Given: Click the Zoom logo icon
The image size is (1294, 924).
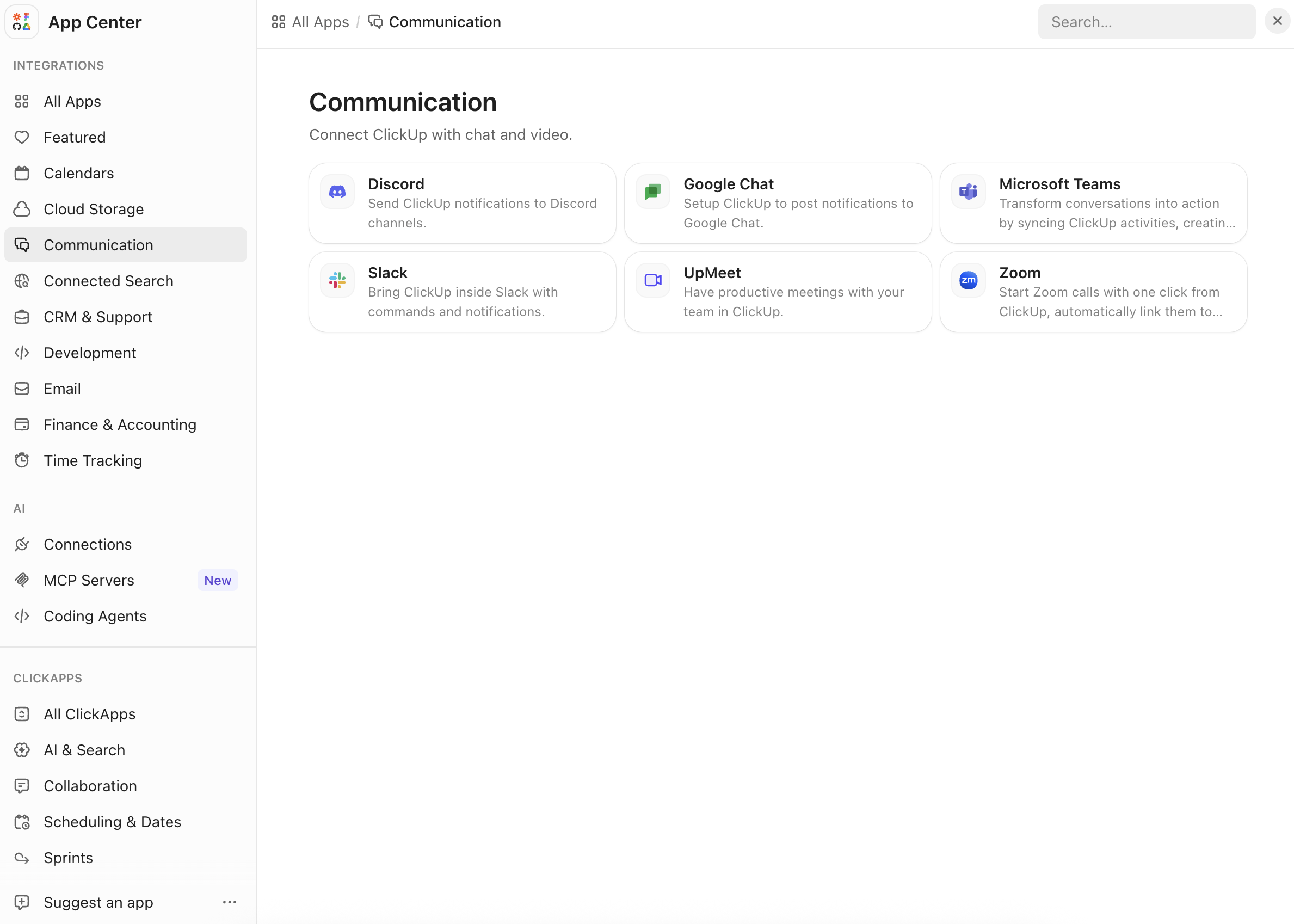Looking at the screenshot, I should tap(968, 280).
